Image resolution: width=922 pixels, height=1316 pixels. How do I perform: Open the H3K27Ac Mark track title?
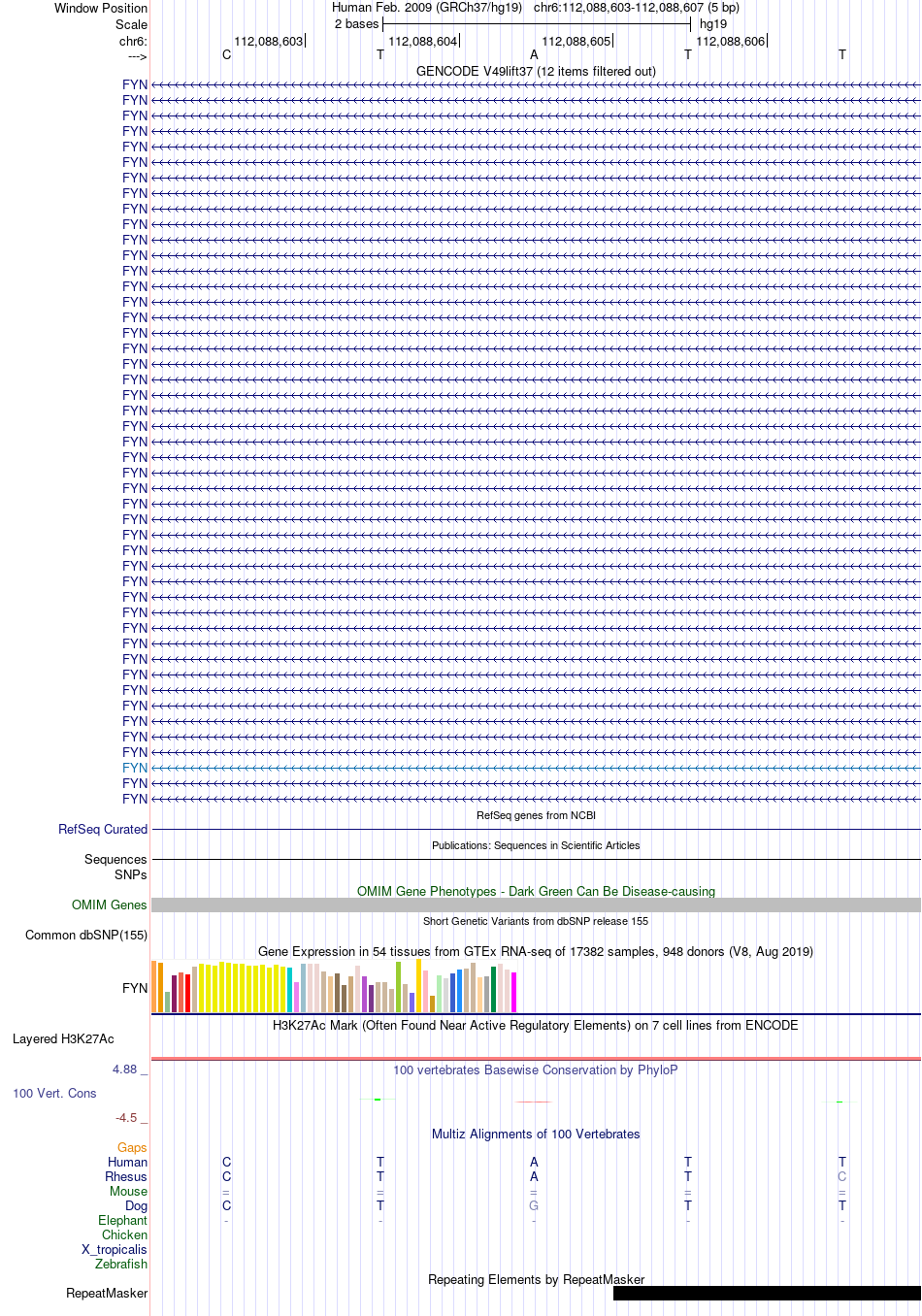pyautogui.click(x=536, y=1026)
